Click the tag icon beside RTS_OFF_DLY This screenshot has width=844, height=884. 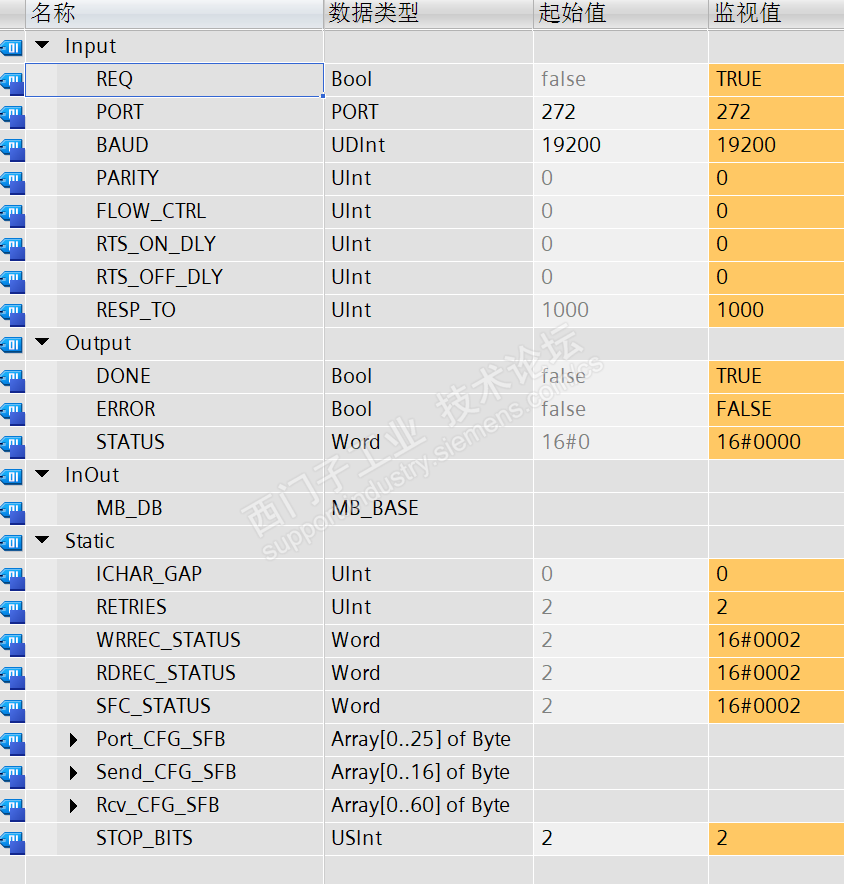[x=13, y=280]
